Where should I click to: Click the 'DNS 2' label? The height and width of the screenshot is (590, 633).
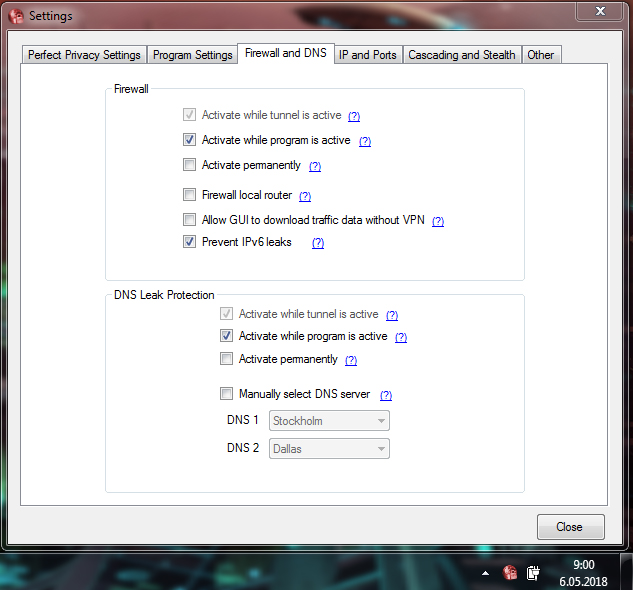pos(243,448)
